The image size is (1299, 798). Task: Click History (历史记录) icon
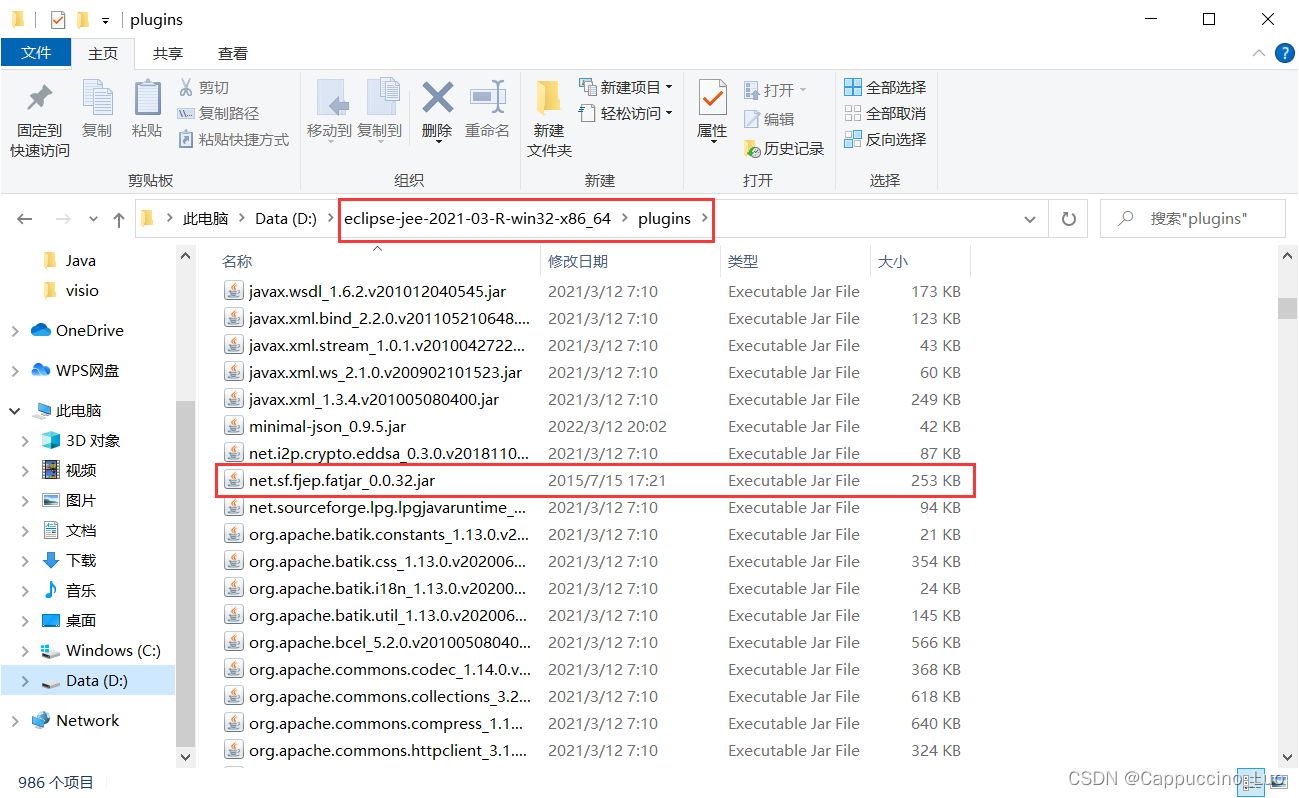pyautogui.click(x=752, y=149)
